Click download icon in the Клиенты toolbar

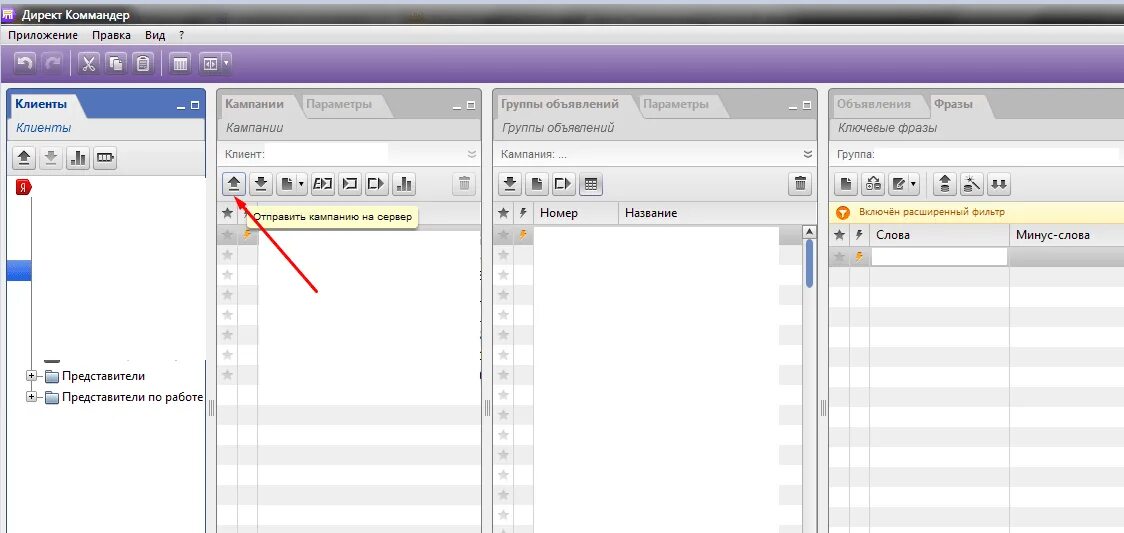click(50, 158)
